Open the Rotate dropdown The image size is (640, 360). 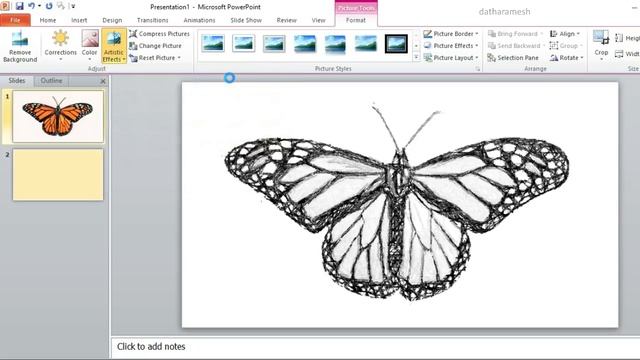[x=567, y=58]
